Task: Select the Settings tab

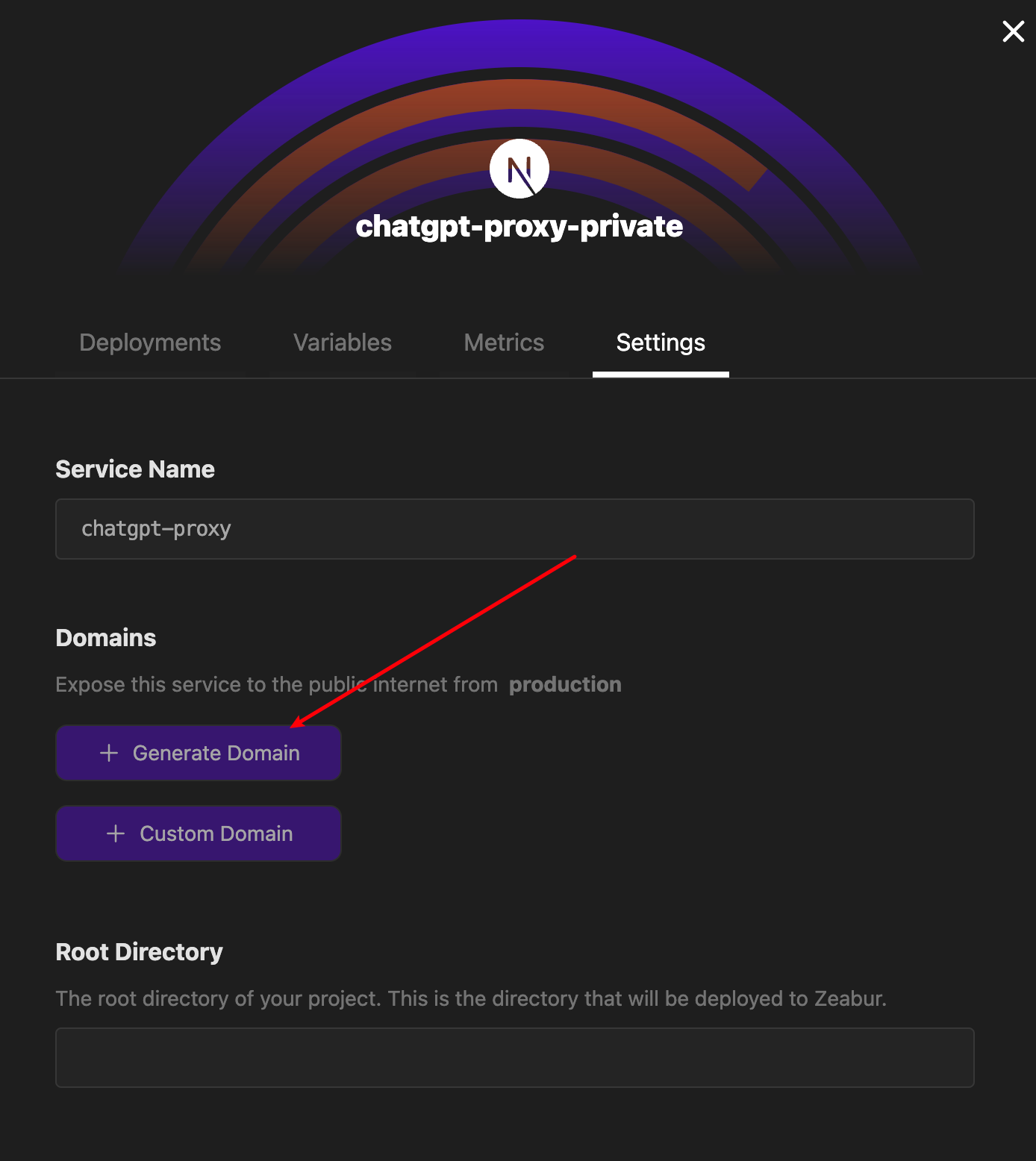Action: pos(661,342)
